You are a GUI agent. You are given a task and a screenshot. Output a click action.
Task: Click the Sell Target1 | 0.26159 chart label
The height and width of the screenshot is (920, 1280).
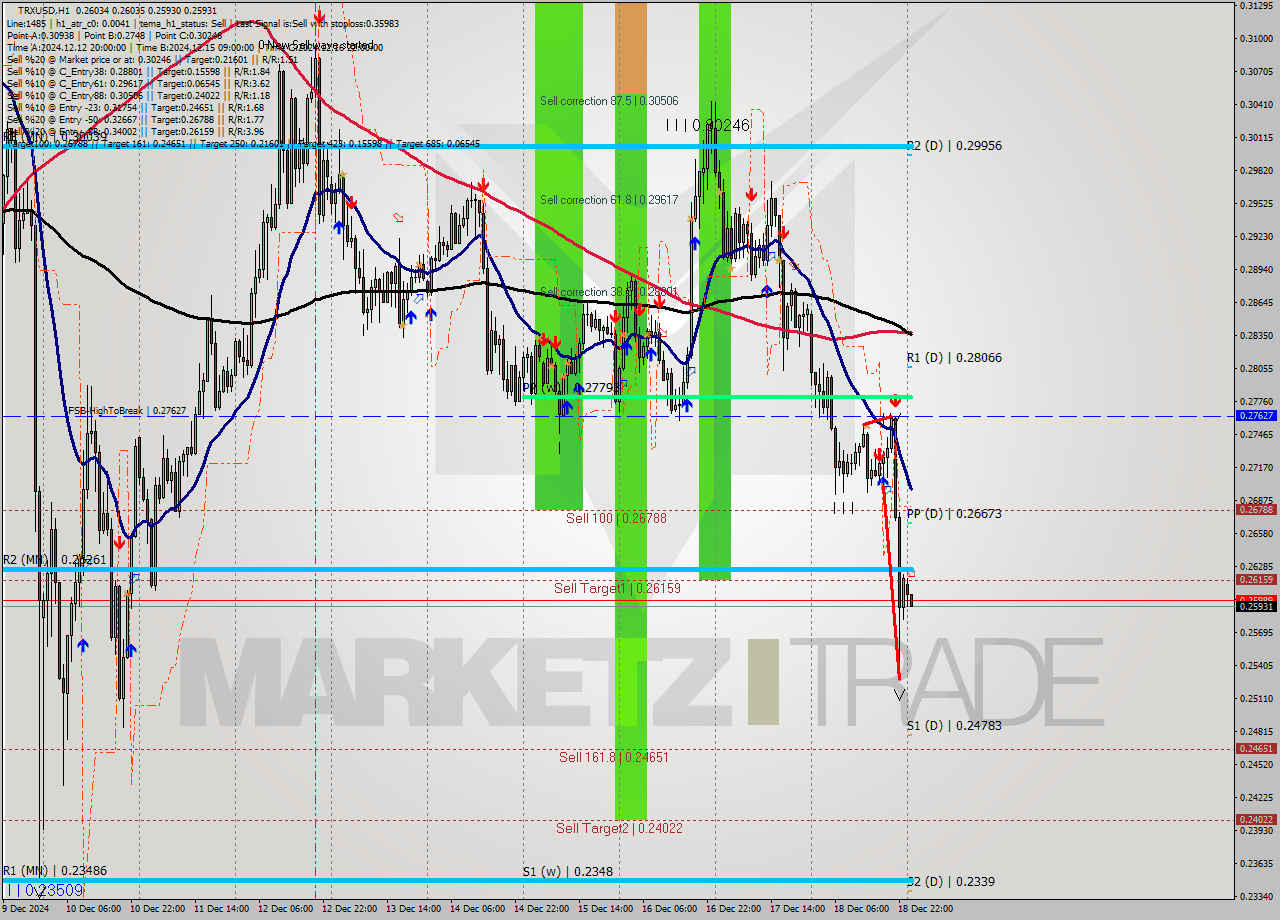617,589
